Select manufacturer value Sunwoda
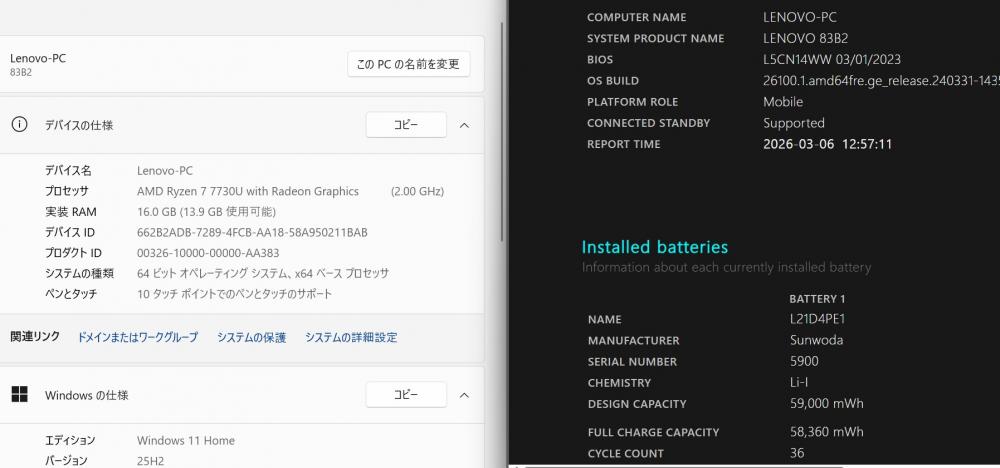Screen dimensions: 1000x468 [x=816, y=340]
